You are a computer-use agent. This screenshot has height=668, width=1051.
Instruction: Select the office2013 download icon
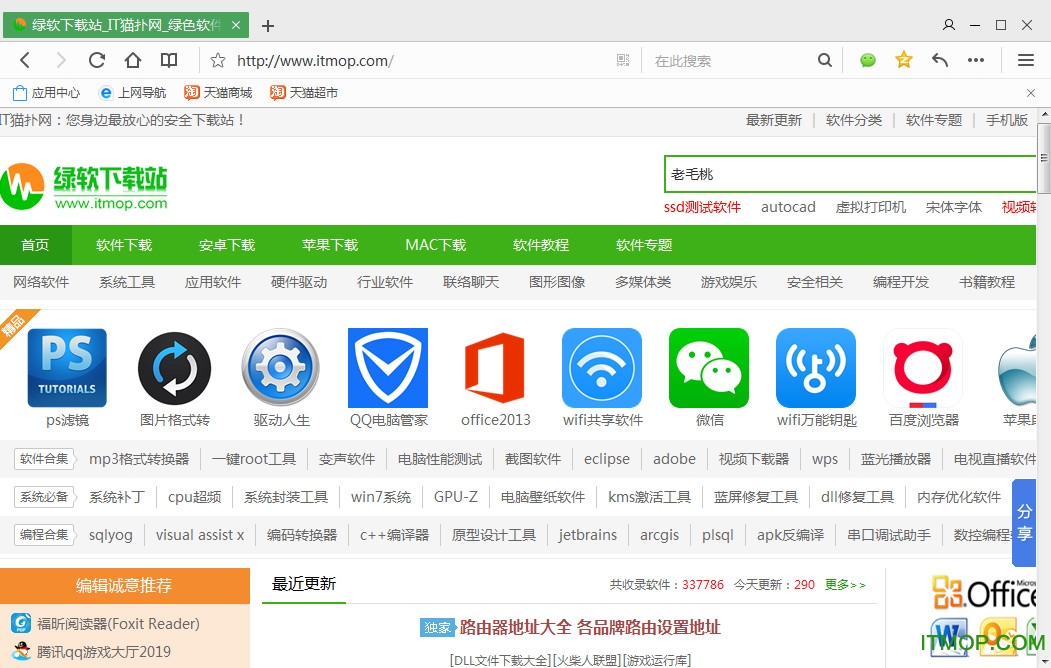tap(495, 367)
